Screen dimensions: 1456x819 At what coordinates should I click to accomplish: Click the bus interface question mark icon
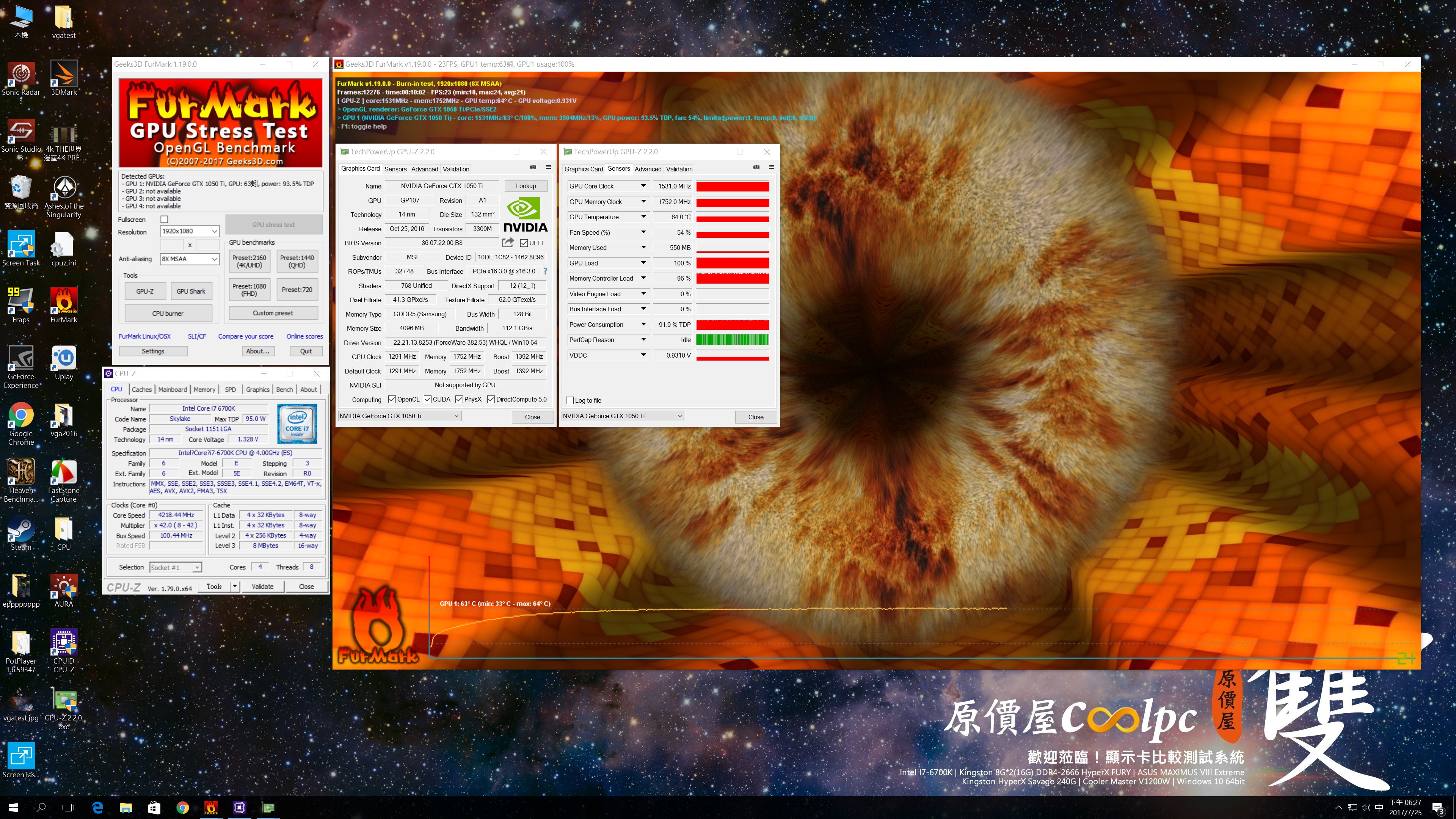point(545,271)
